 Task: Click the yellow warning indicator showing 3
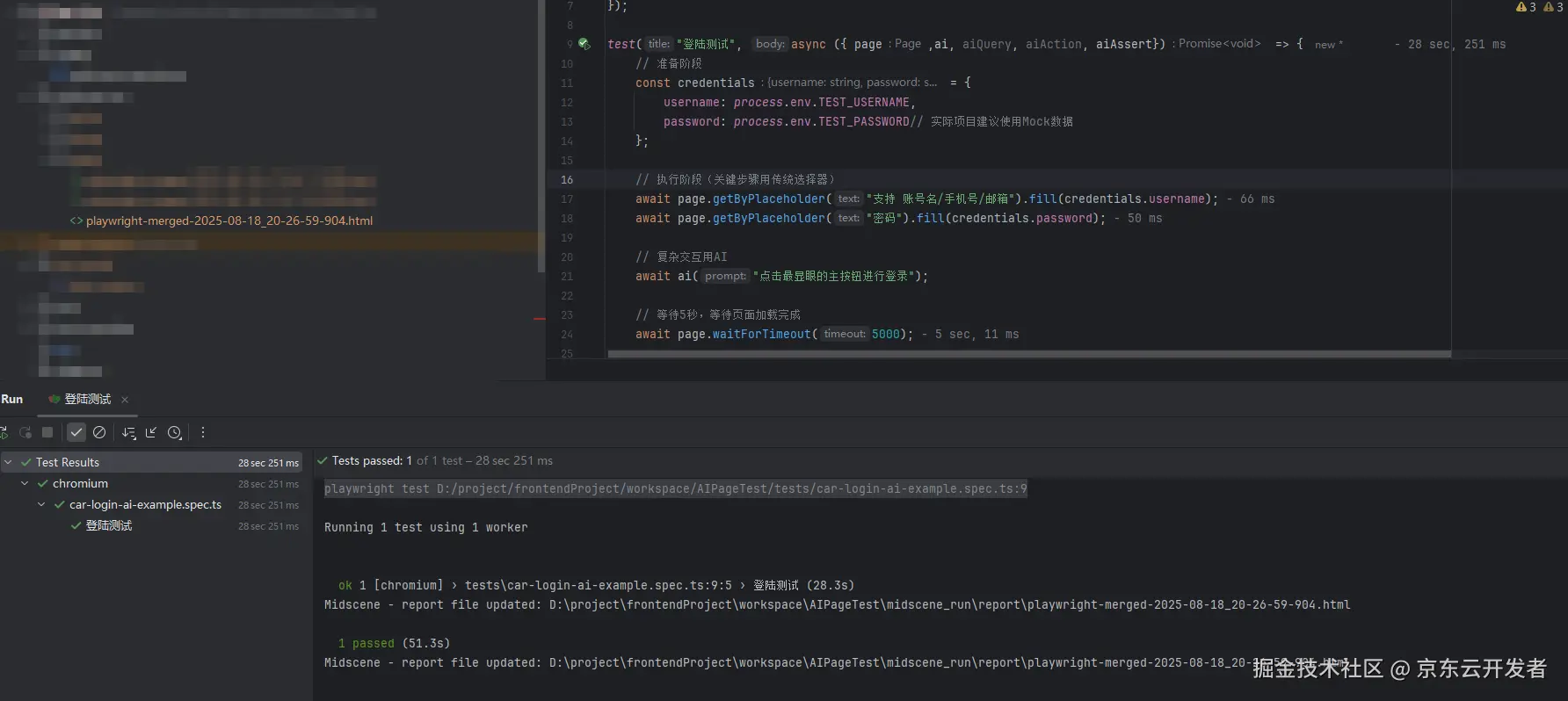coord(1526,7)
